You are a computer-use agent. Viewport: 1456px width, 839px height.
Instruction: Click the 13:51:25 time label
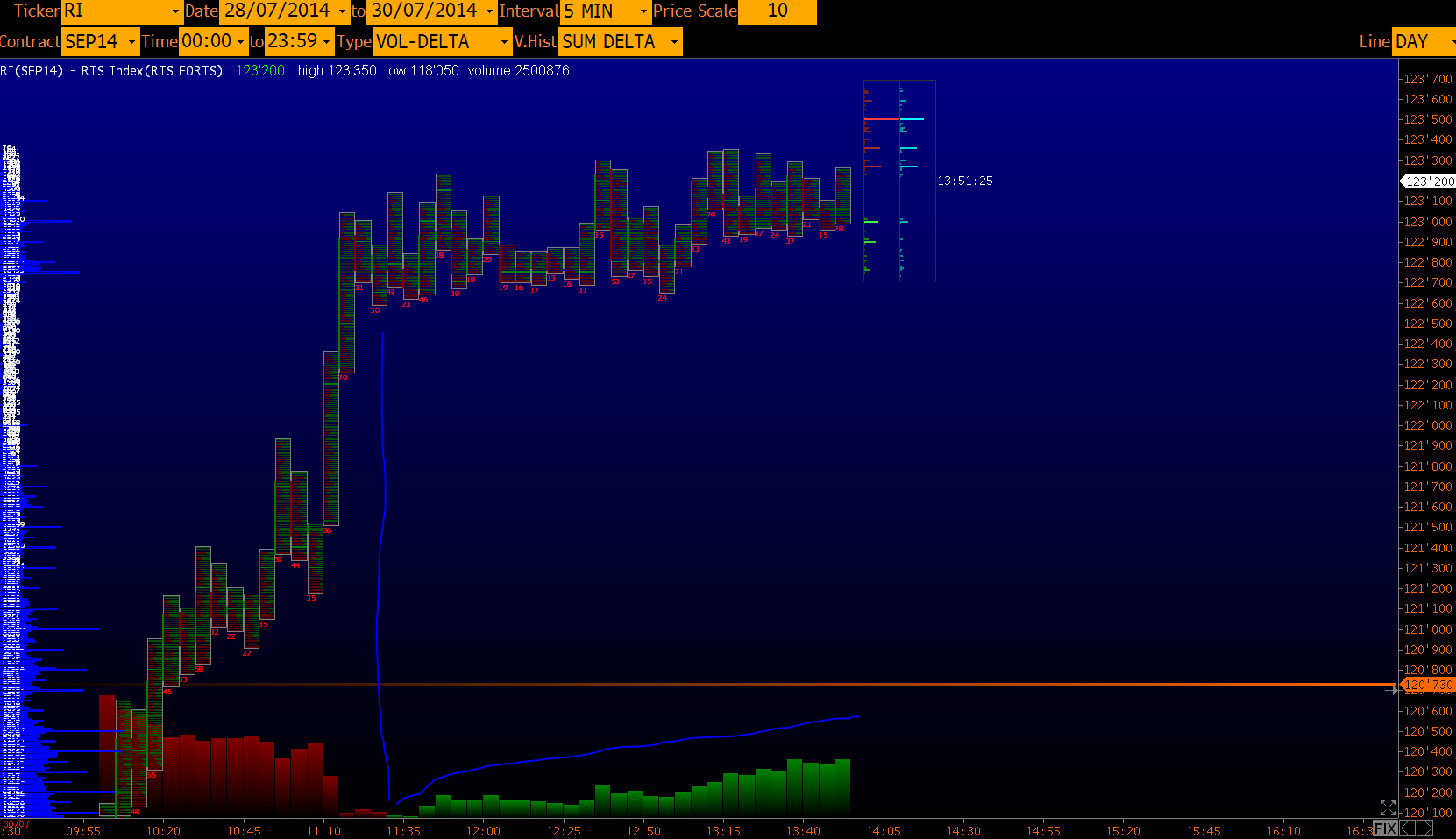point(965,181)
